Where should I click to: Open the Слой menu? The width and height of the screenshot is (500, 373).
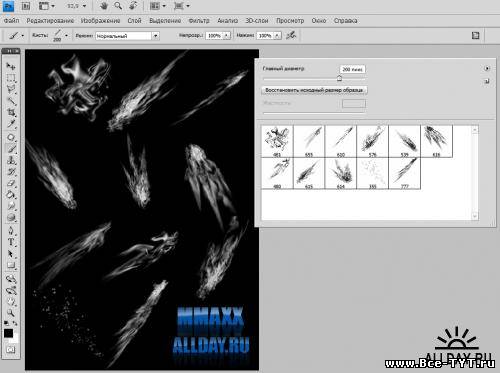(134, 21)
